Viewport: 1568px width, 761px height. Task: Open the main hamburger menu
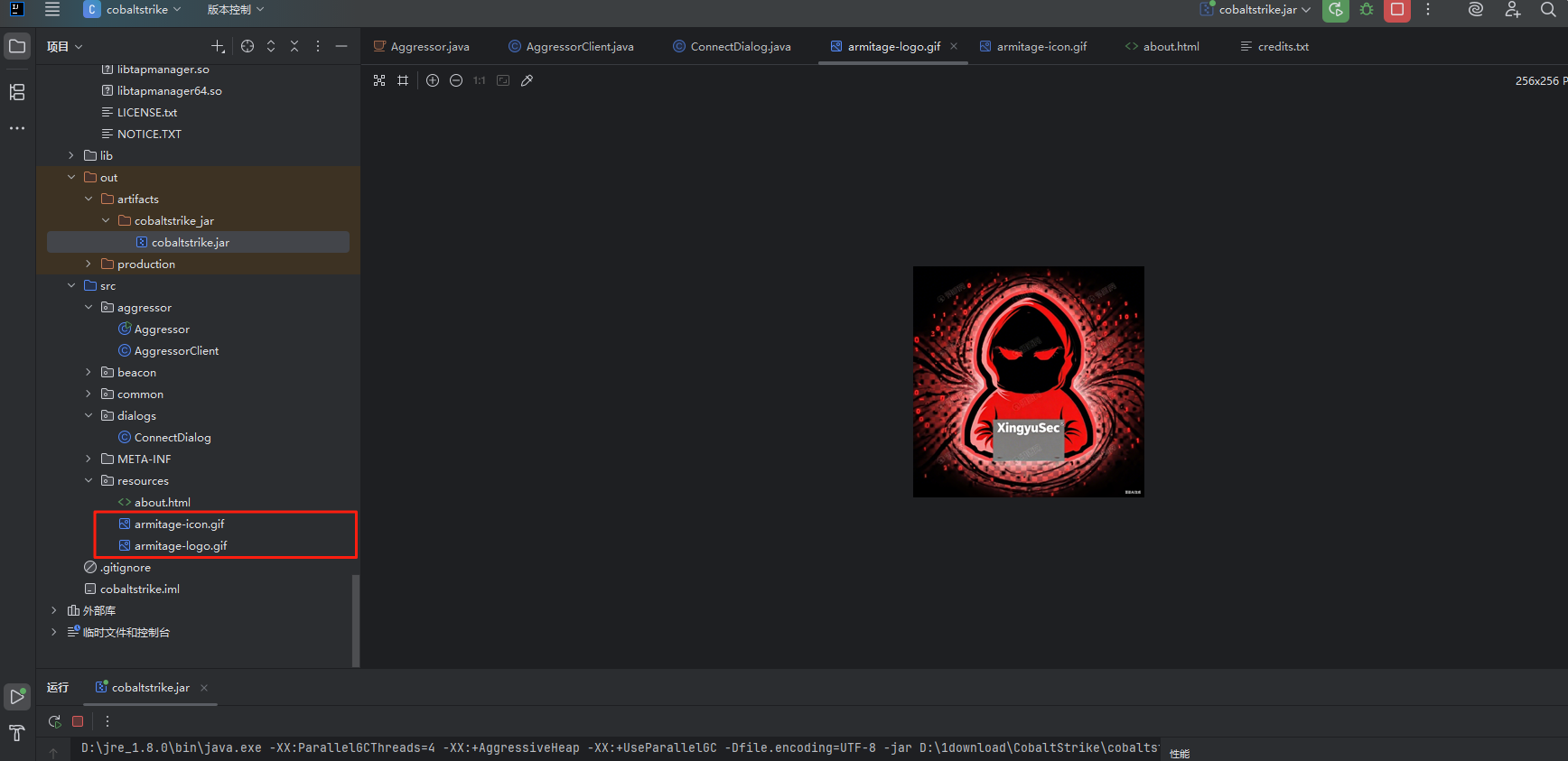click(x=52, y=10)
